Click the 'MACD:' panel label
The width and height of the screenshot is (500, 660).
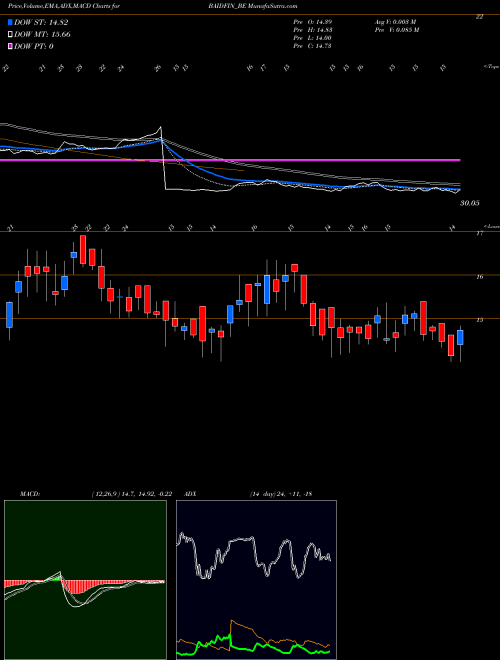[x=30, y=494]
